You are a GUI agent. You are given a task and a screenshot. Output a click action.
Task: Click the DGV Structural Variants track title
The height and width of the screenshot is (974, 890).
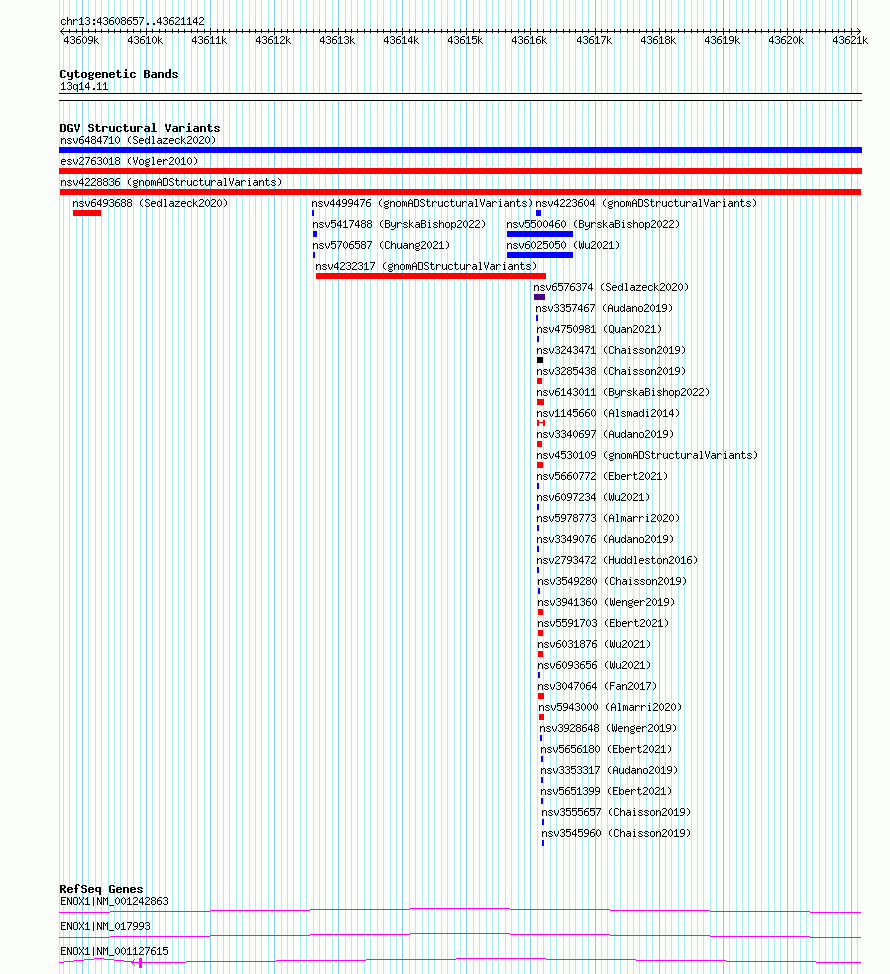140,129
